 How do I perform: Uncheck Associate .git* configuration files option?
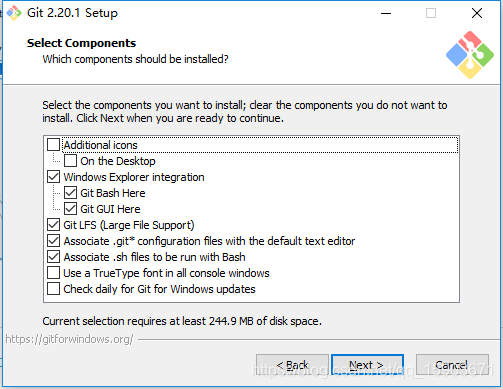coord(53,241)
